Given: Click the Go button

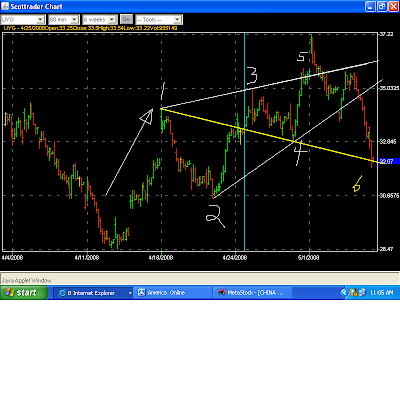Looking at the screenshot, I should coord(126,19).
